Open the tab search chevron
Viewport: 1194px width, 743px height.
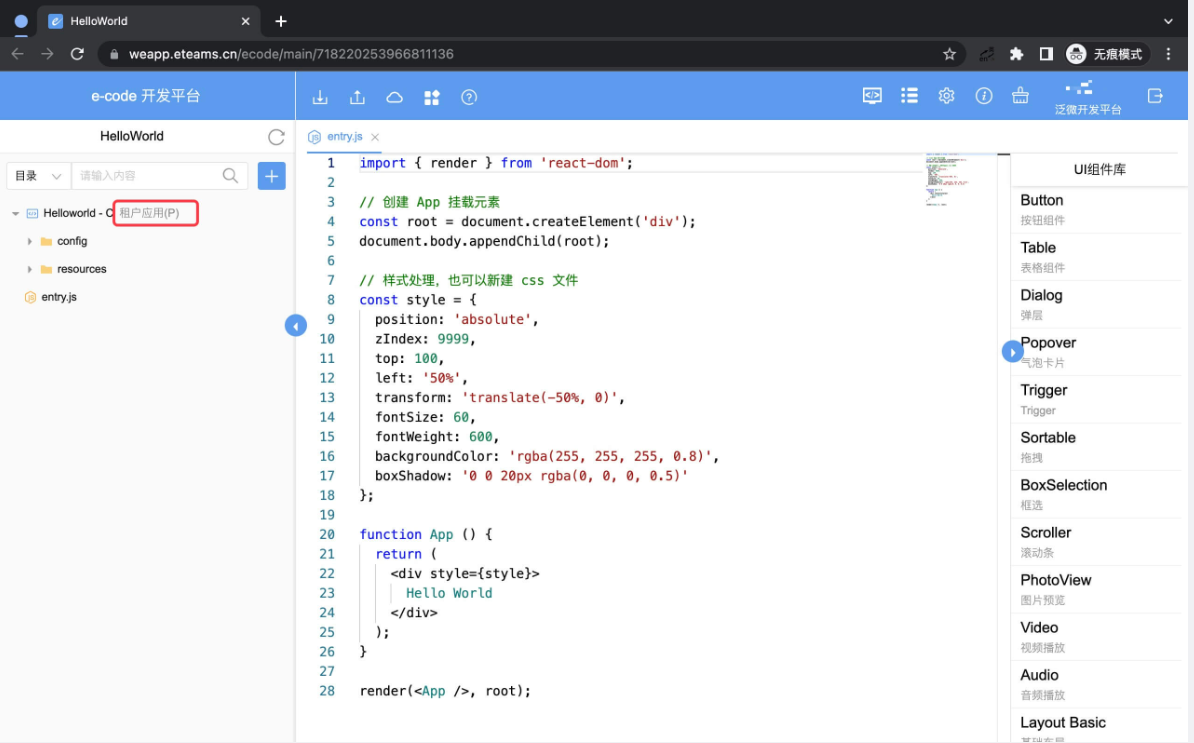tap(1168, 21)
